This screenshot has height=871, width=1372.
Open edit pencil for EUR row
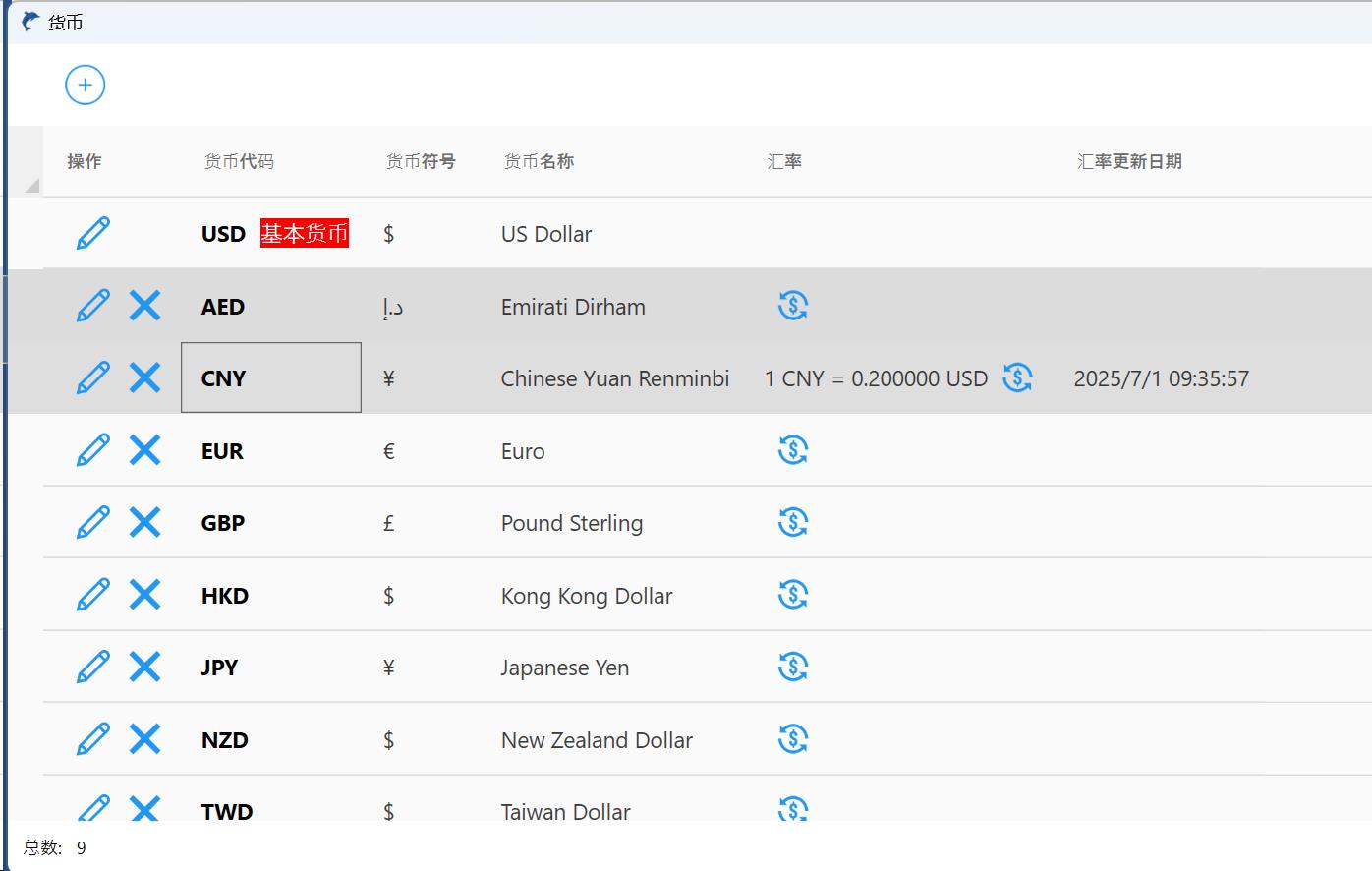[93, 450]
